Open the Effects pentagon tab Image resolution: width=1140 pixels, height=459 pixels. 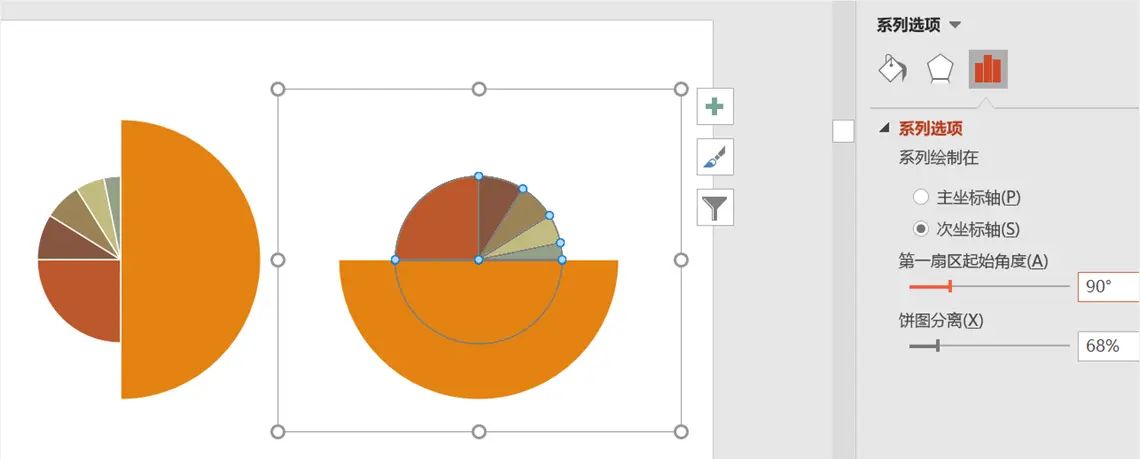tap(939, 70)
